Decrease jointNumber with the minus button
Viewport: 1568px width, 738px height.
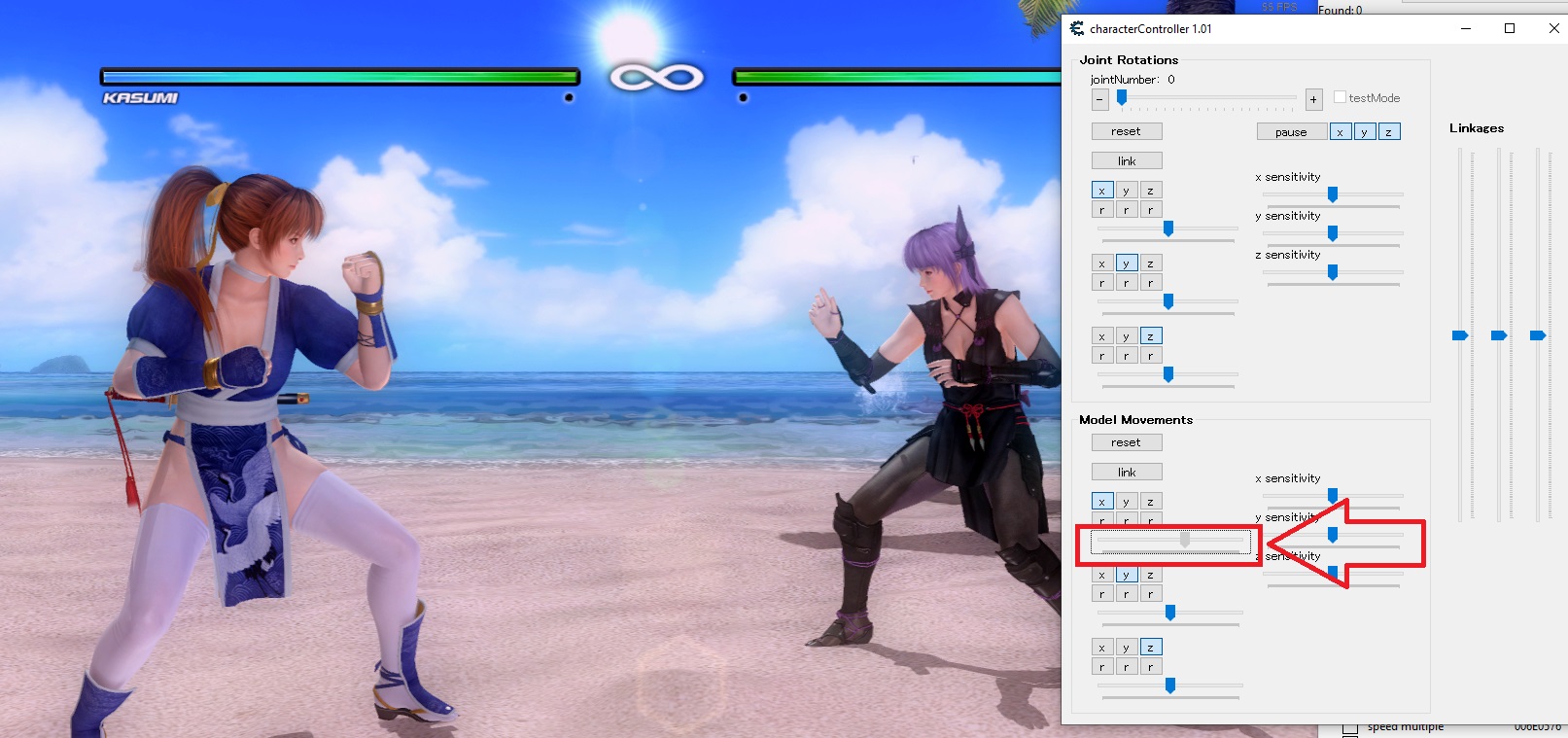[x=1099, y=99]
